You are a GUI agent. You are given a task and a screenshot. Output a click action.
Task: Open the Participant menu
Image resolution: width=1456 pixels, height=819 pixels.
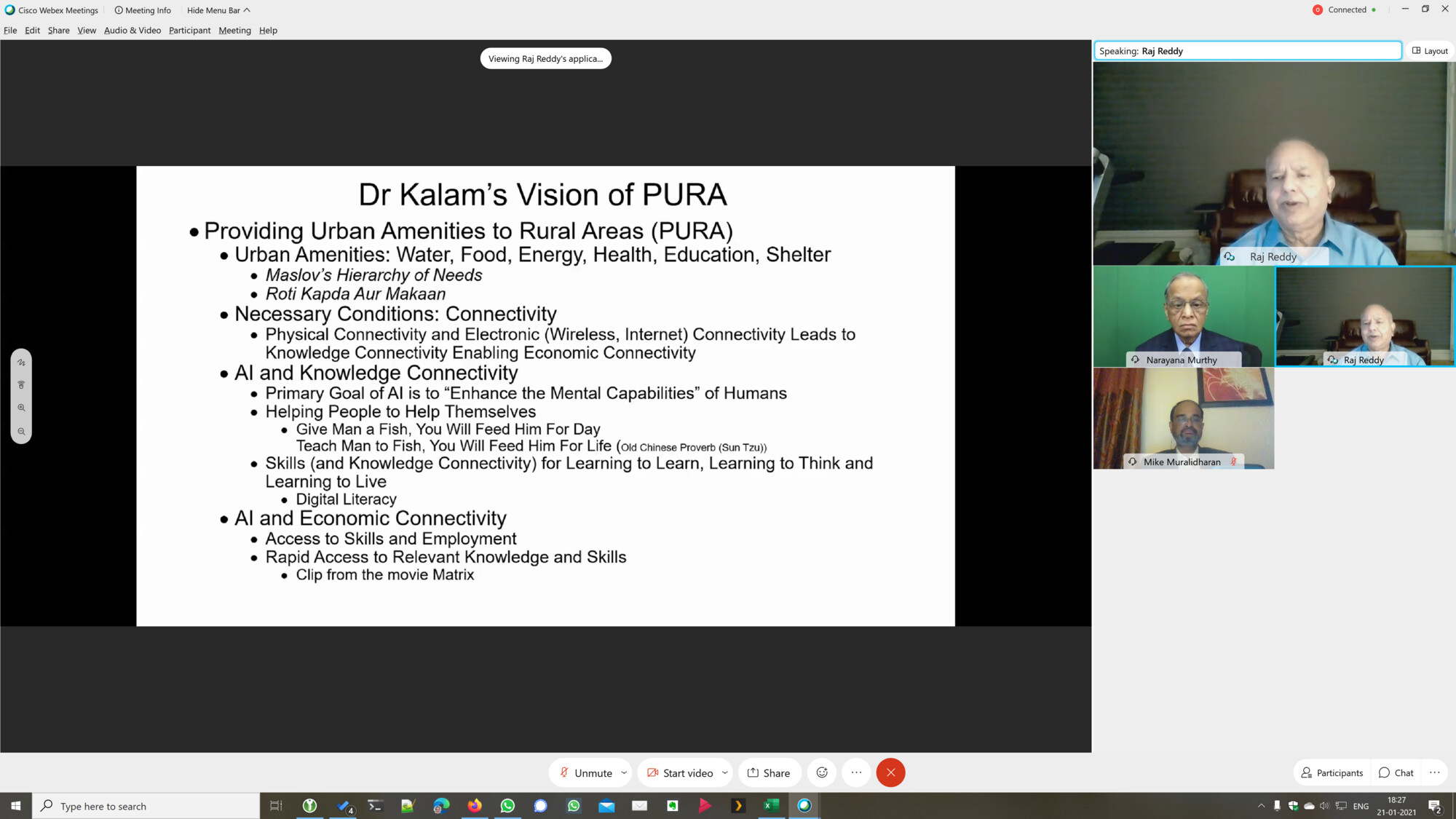(x=189, y=31)
